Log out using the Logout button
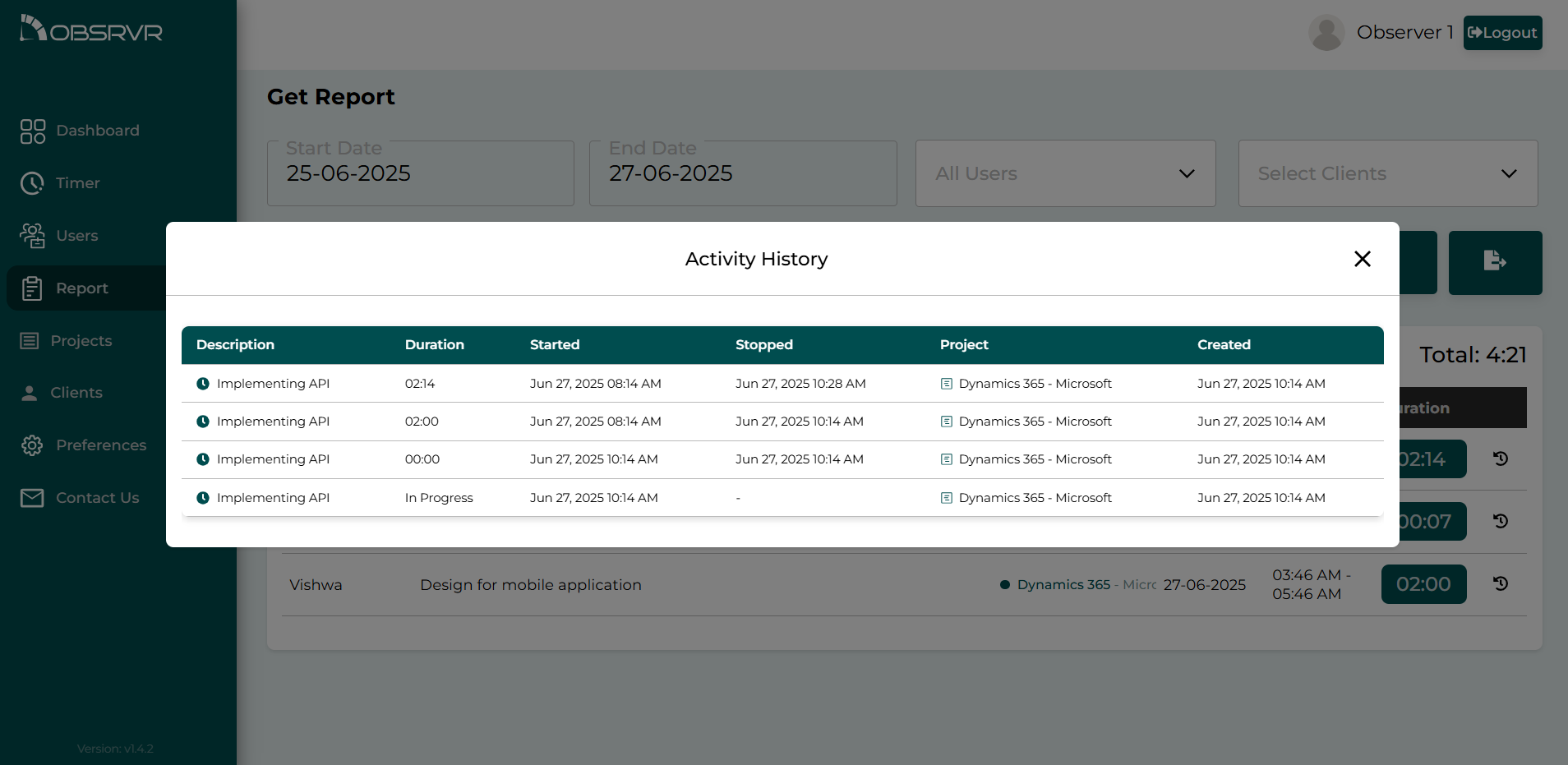The width and height of the screenshot is (1568, 765). pos(1501,33)
